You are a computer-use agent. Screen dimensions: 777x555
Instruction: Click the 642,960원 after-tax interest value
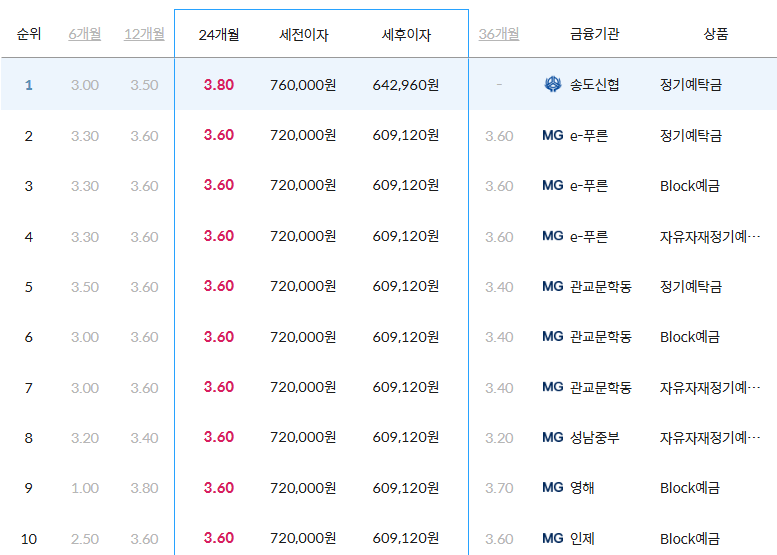point(406,85)
